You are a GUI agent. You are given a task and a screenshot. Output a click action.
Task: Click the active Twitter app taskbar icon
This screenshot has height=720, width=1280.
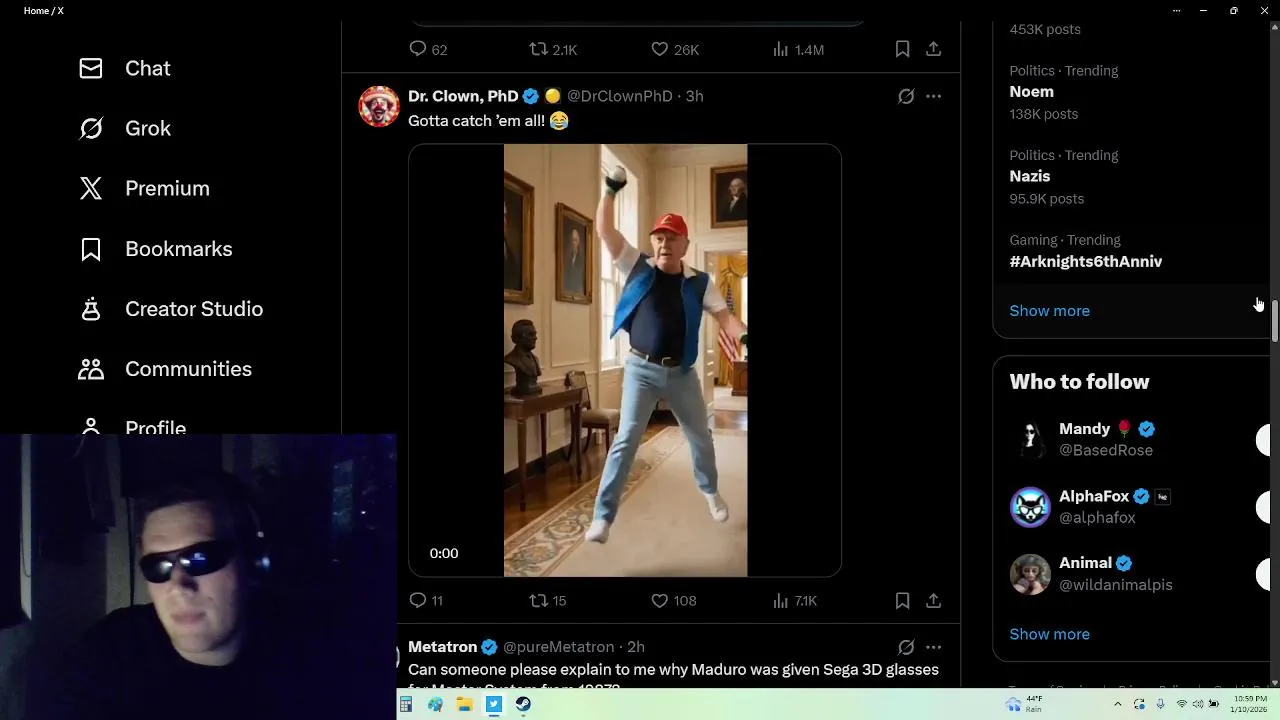pos(494,705)
